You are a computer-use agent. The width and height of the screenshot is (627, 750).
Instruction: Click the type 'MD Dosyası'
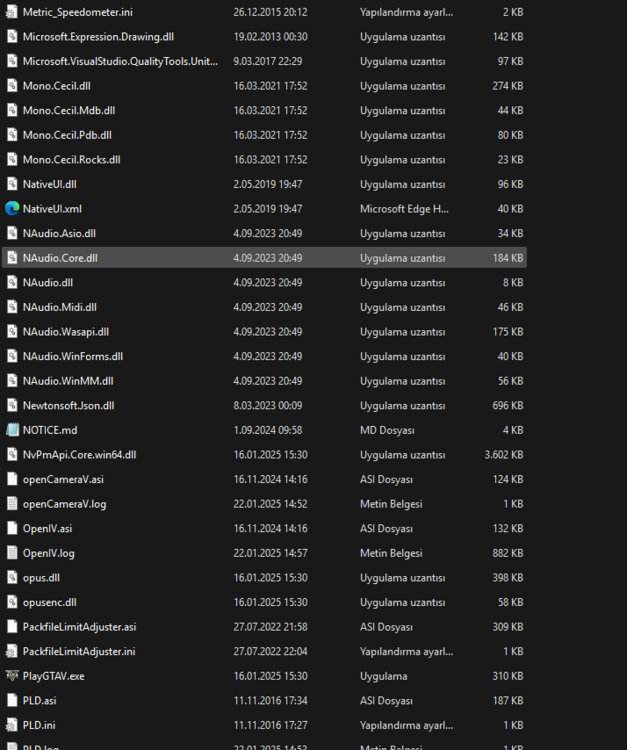387,430
